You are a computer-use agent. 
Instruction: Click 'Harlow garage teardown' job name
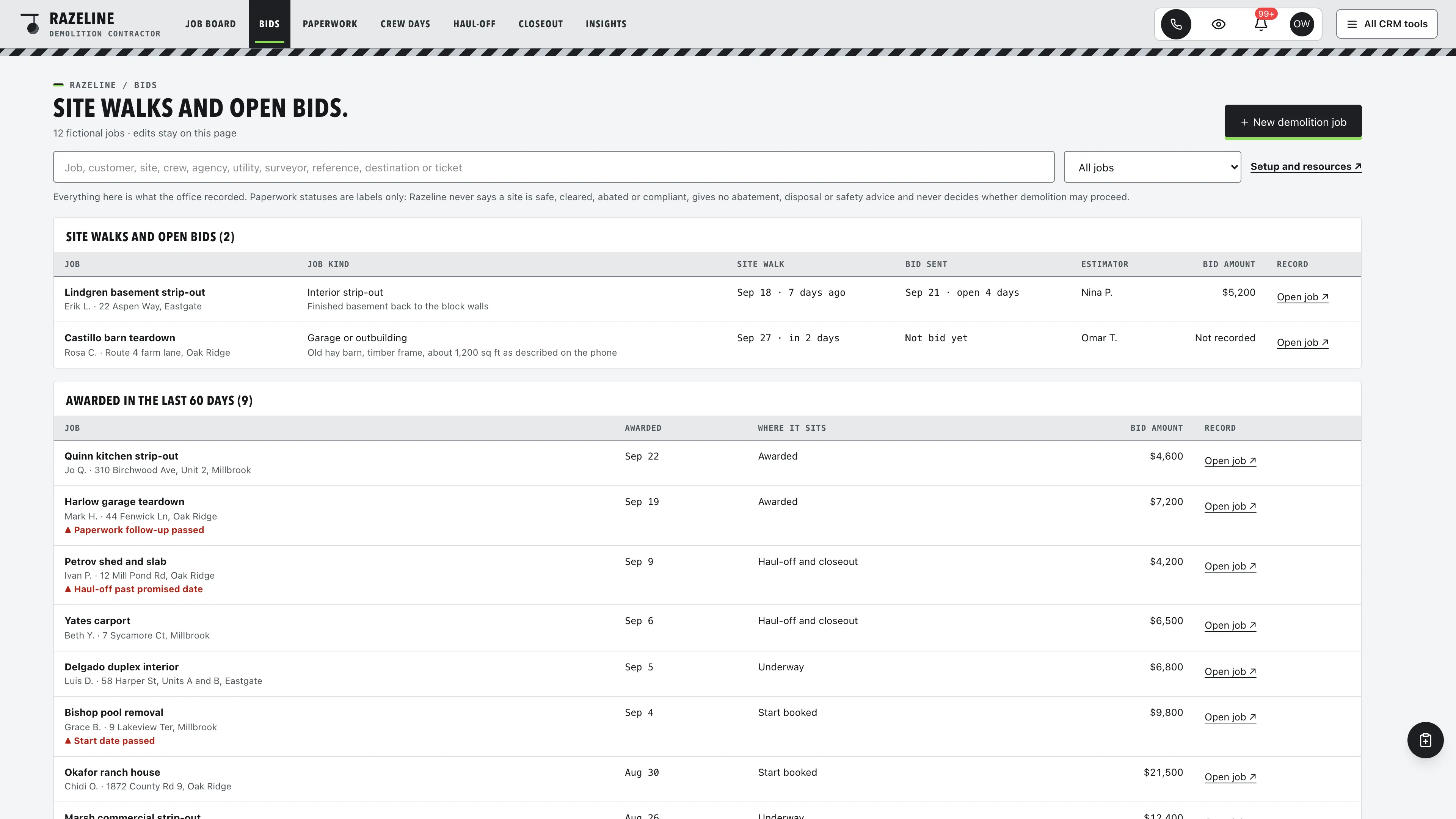(x=124, y=501)
